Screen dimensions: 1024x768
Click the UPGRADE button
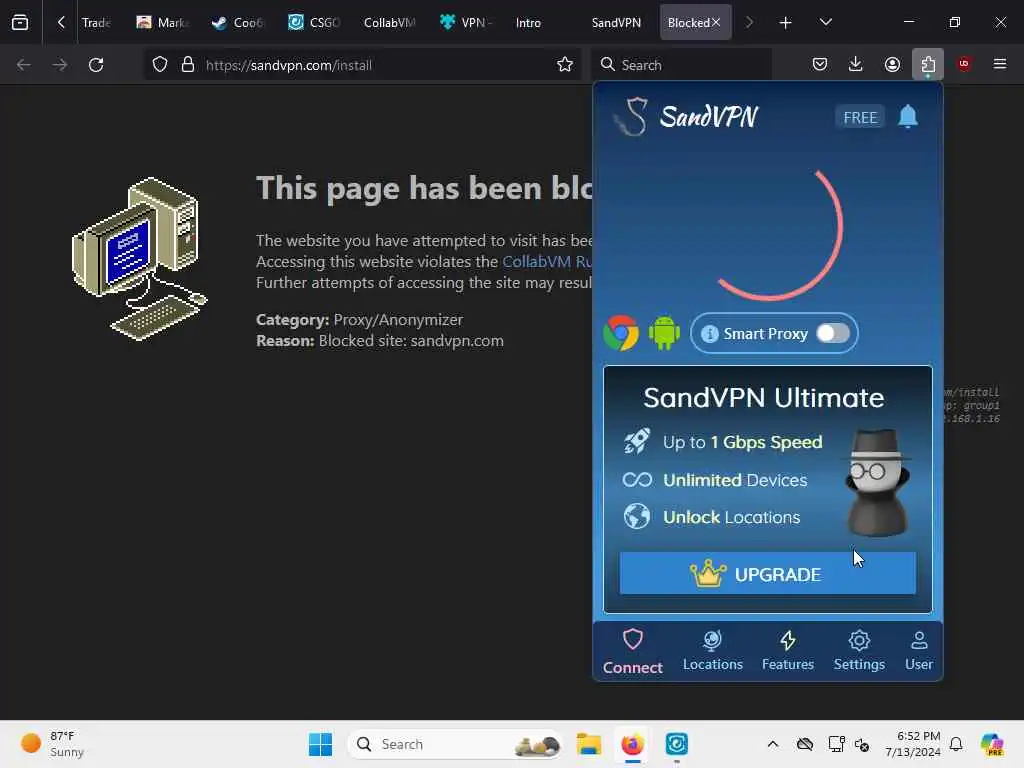[767, 573]
